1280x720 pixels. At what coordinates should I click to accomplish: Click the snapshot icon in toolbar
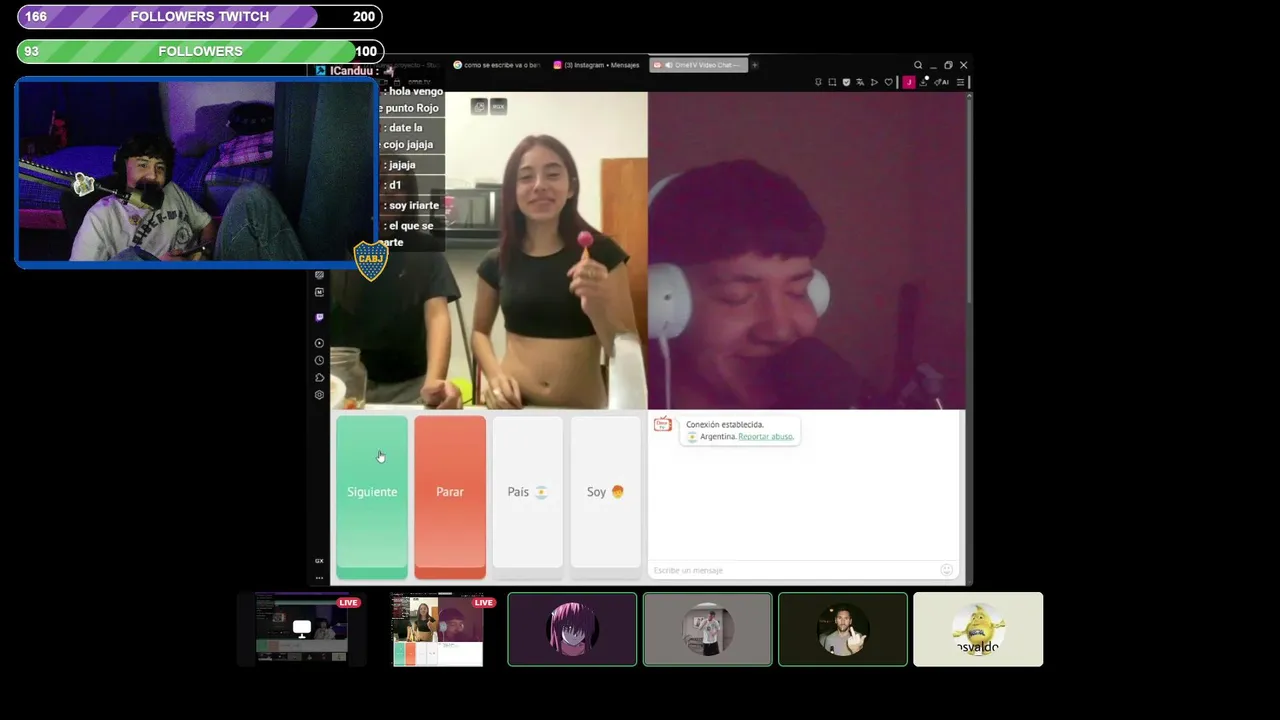(x=832, y=82)
